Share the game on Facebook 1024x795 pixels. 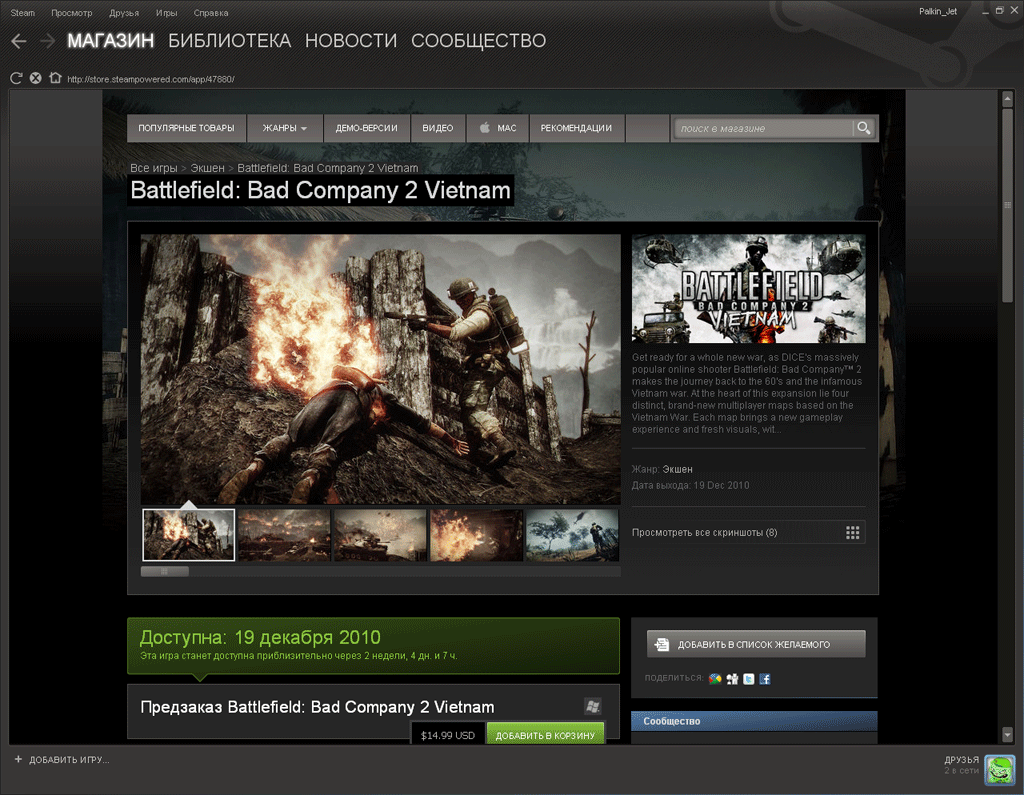764,679
